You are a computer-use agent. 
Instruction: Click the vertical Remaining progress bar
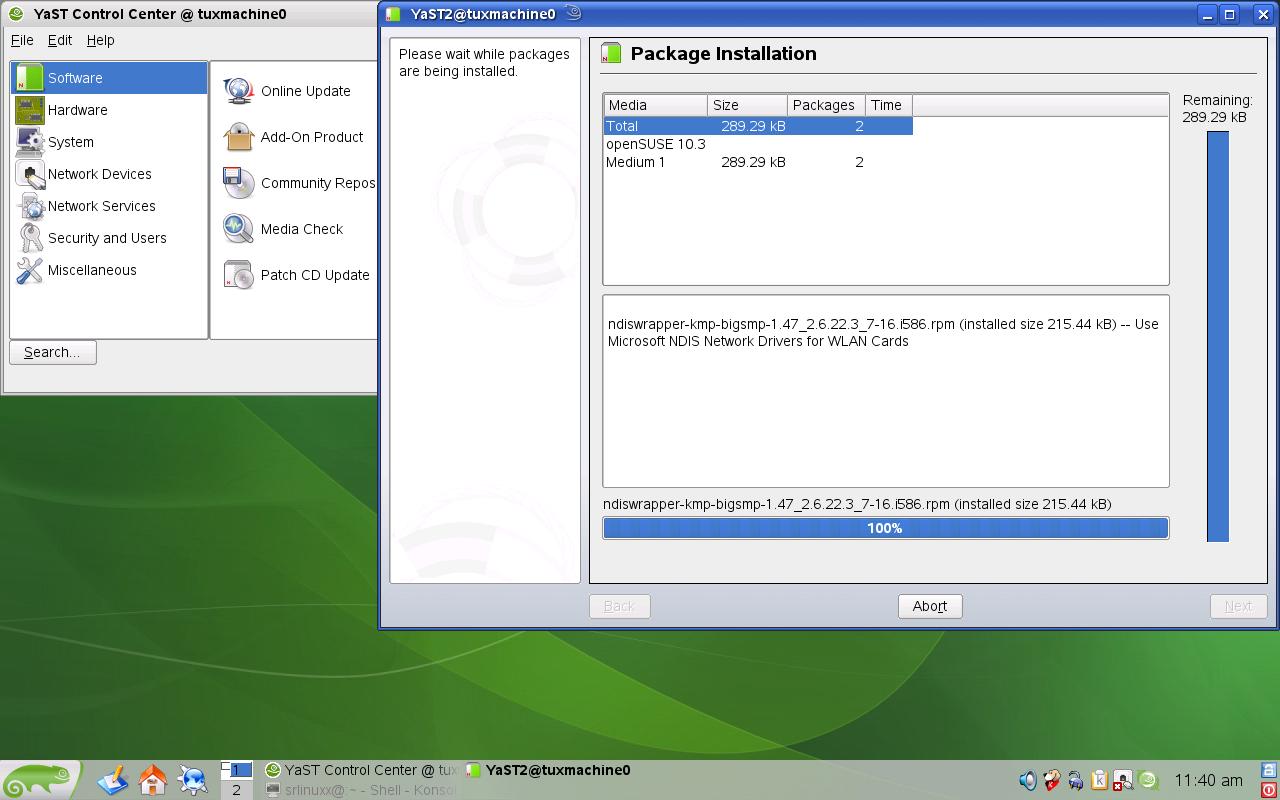[x=1217, y=337]
